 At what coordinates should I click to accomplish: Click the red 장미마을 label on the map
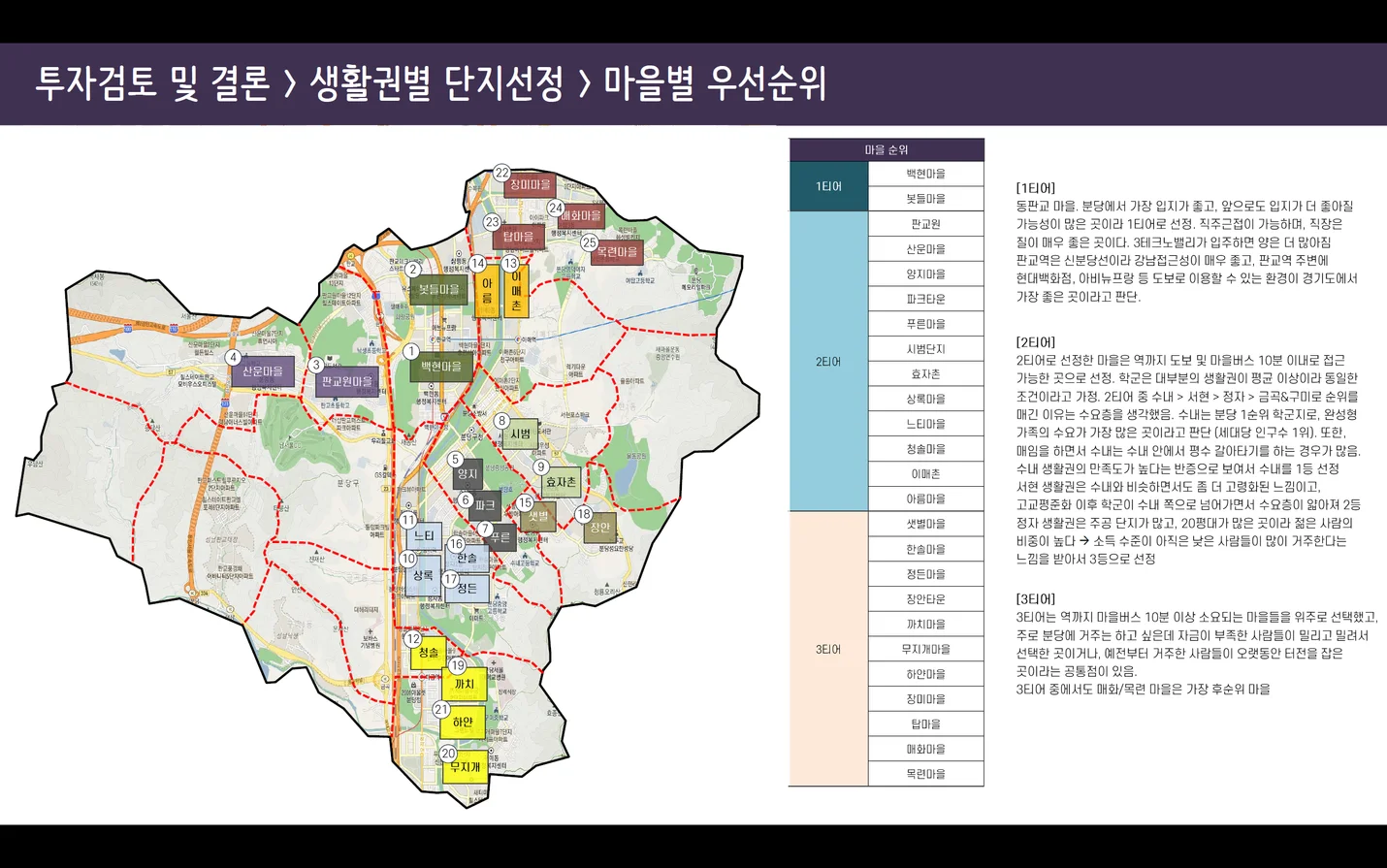coord(530,185)
